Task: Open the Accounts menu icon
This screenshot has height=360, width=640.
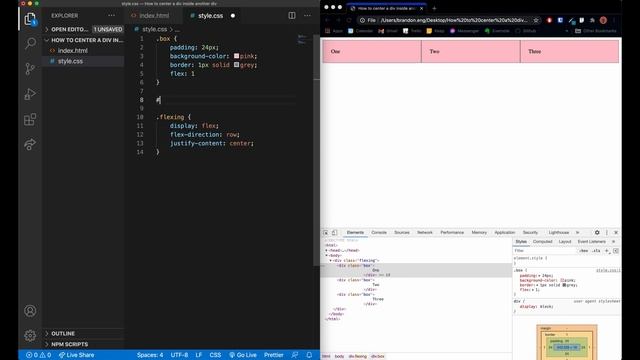Action: (x=30, y=311)
